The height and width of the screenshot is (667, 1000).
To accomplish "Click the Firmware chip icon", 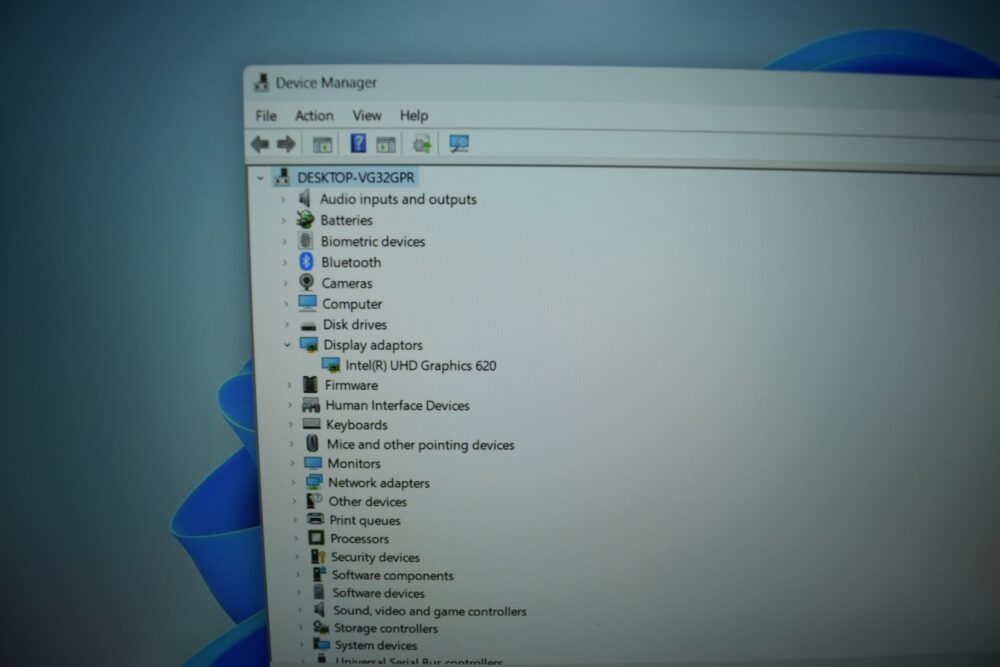I will click(x=310, y=384).
